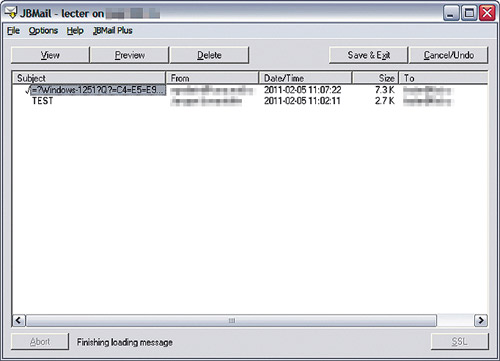The height and width of the screenshot is (361, 500).
Task: Maximize the JBMail window
Action: (469, 14)
